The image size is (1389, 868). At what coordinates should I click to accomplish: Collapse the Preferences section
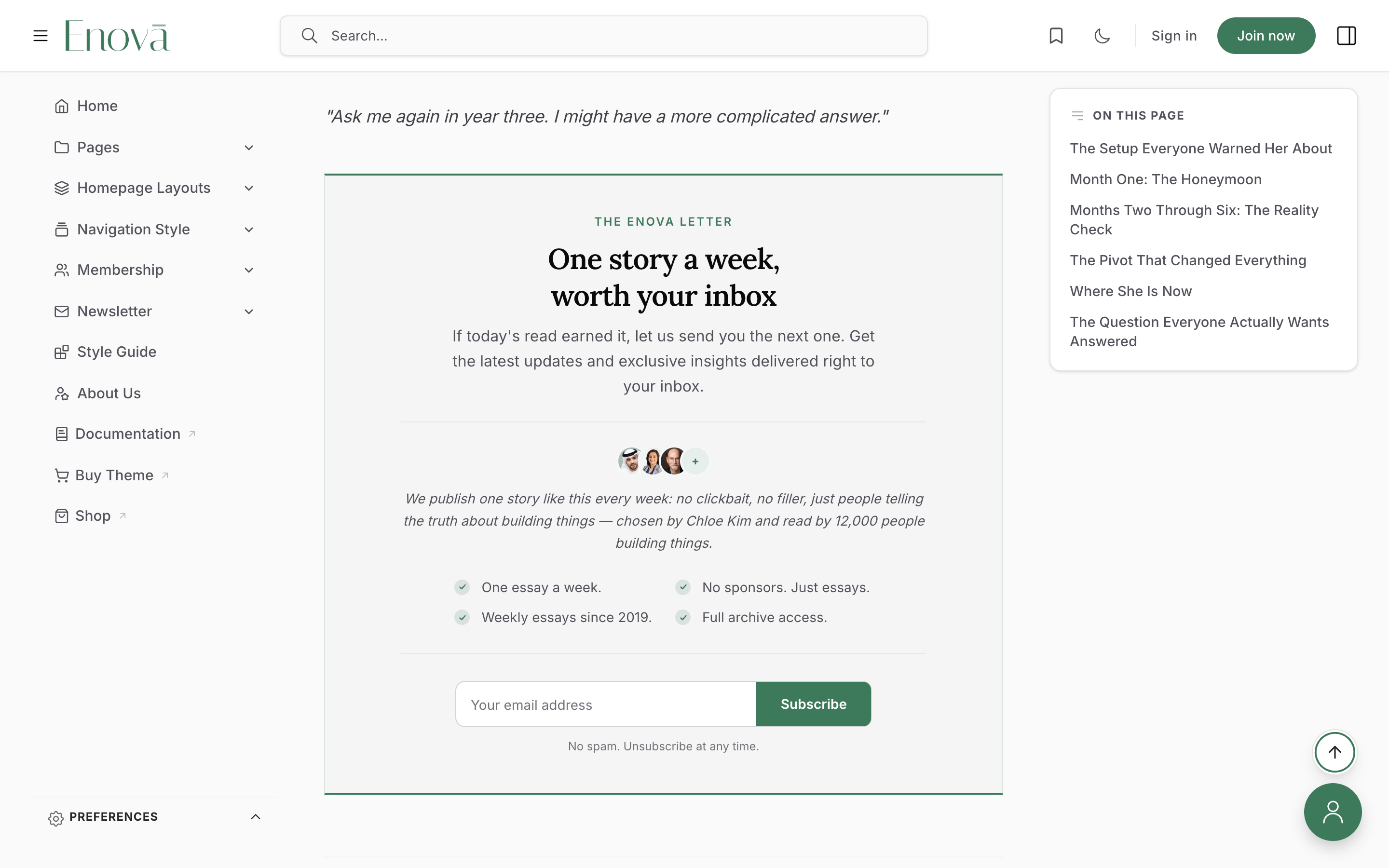[256, 816]
